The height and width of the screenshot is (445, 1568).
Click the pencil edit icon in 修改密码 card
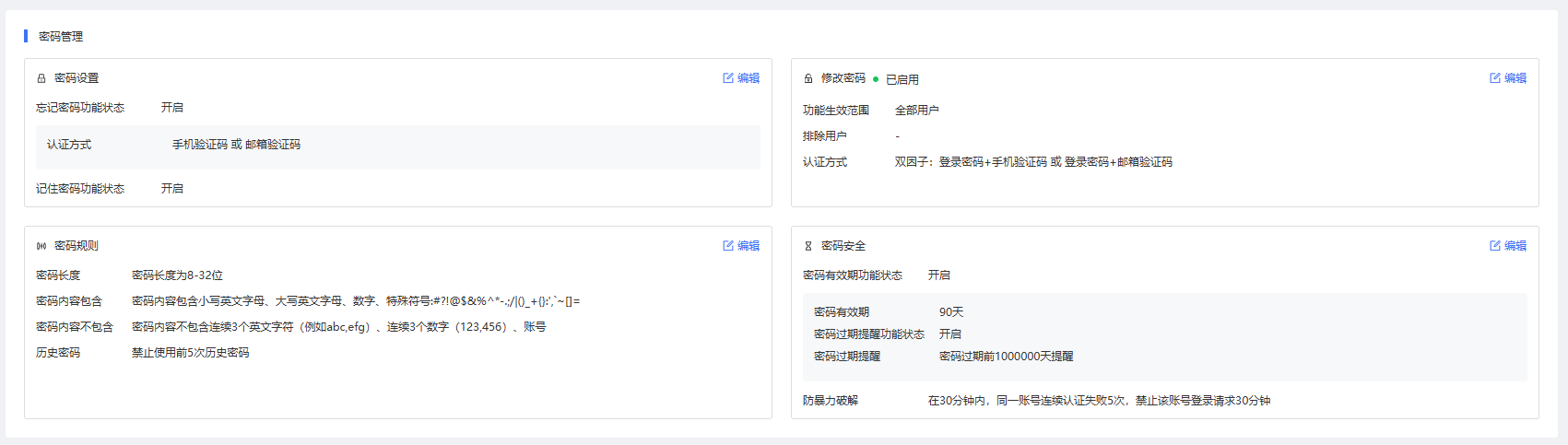(1495, 78)
